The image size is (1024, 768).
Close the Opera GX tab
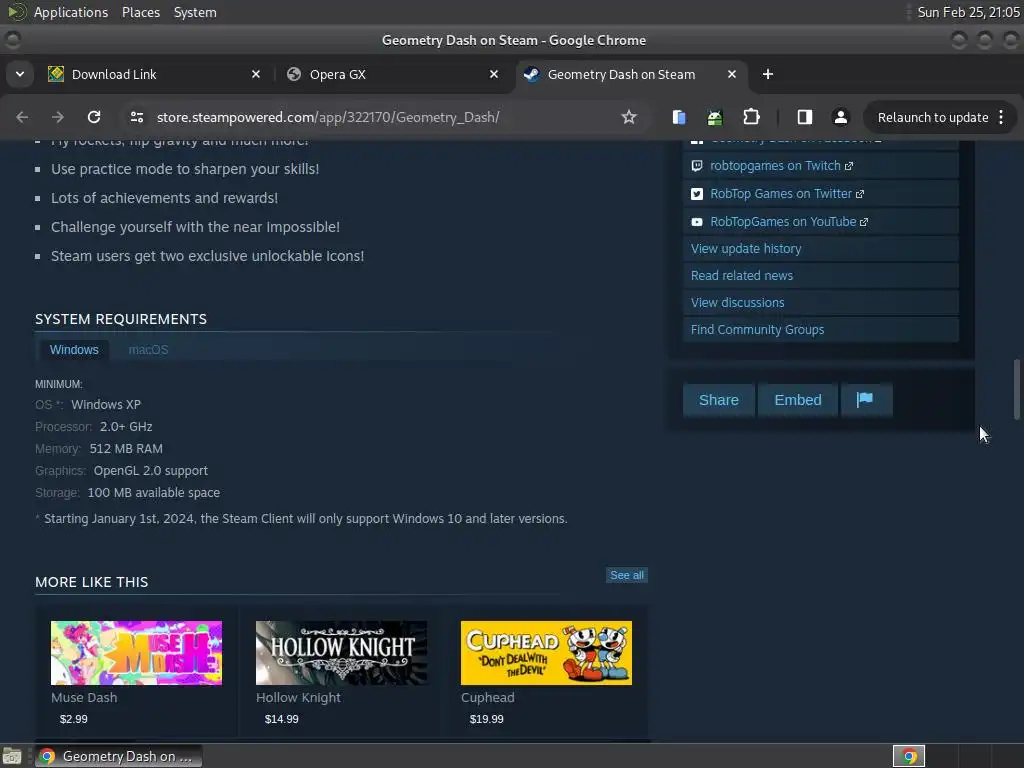click(494, 74)
